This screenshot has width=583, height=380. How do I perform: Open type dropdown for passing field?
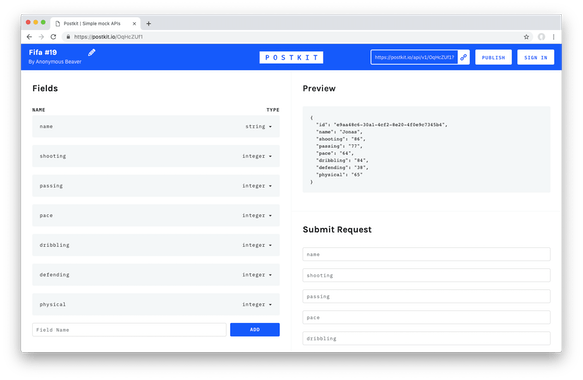[257, 186]
